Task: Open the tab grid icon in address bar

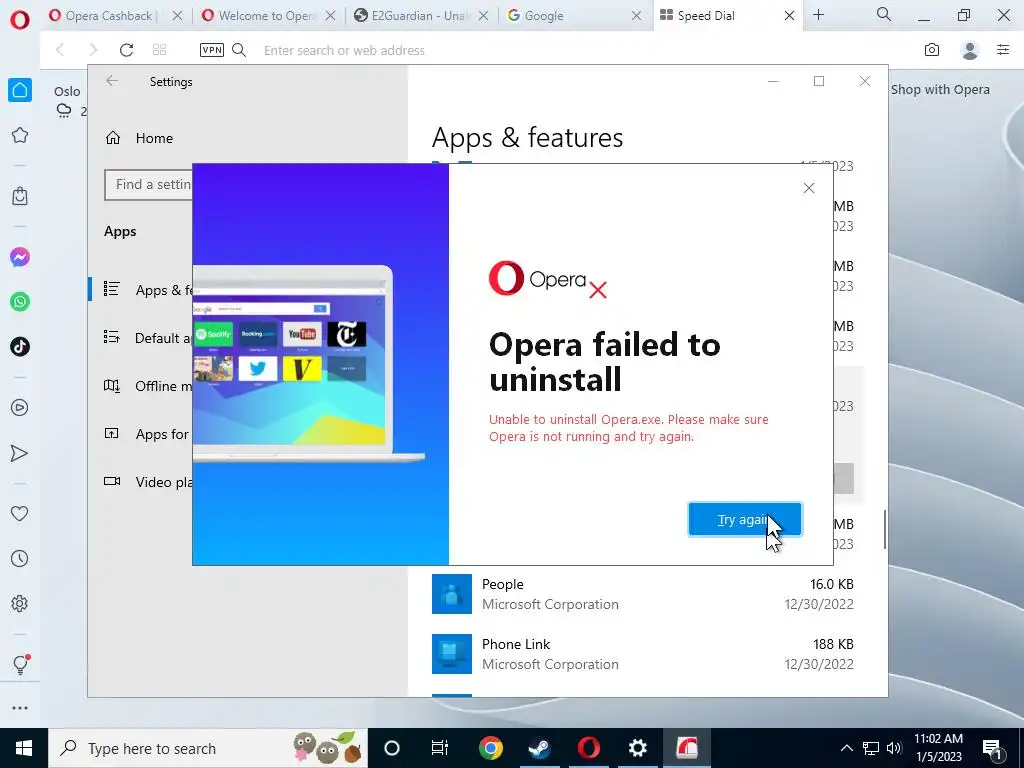Action: click(x=159, y=50)
